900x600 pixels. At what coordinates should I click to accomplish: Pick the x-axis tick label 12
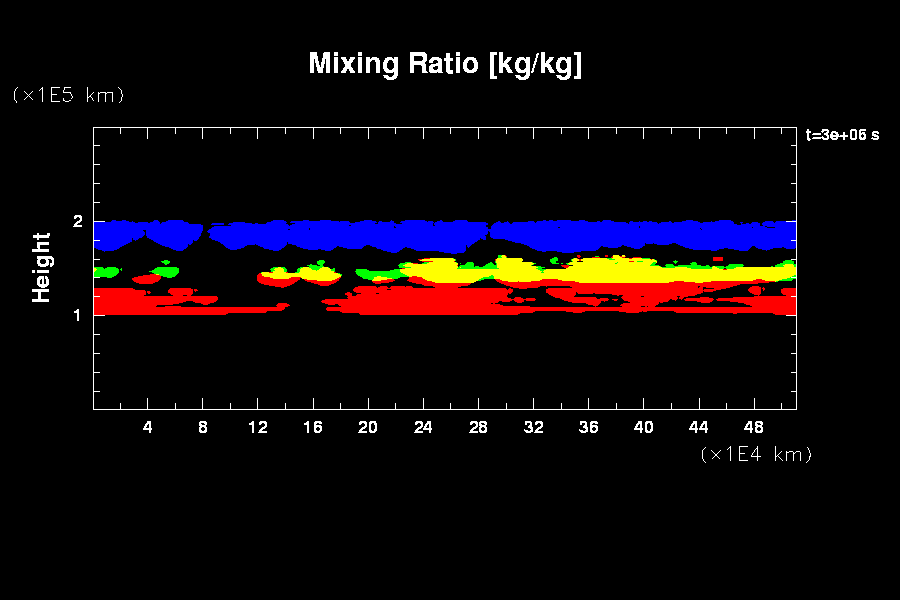point(258,427)
